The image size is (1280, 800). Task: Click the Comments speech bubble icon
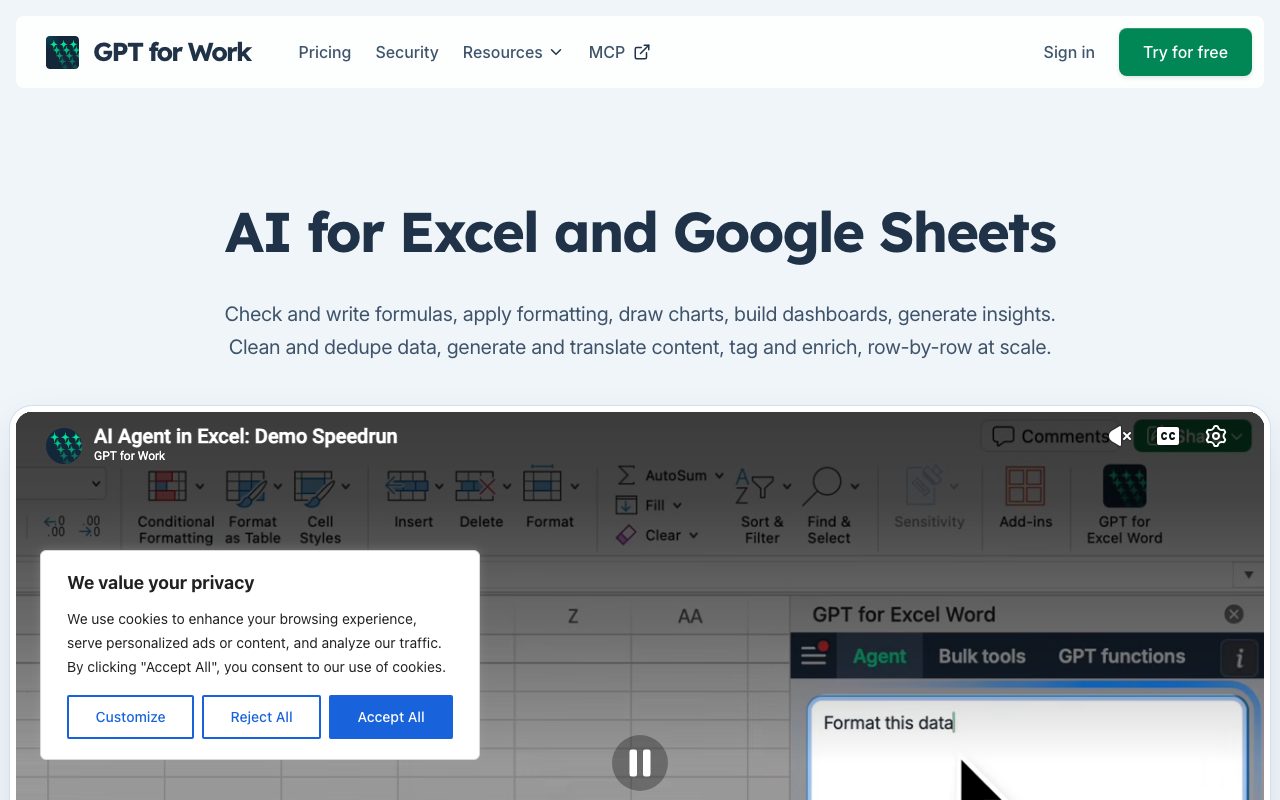pyautogui.click(x=1003, y=436)
